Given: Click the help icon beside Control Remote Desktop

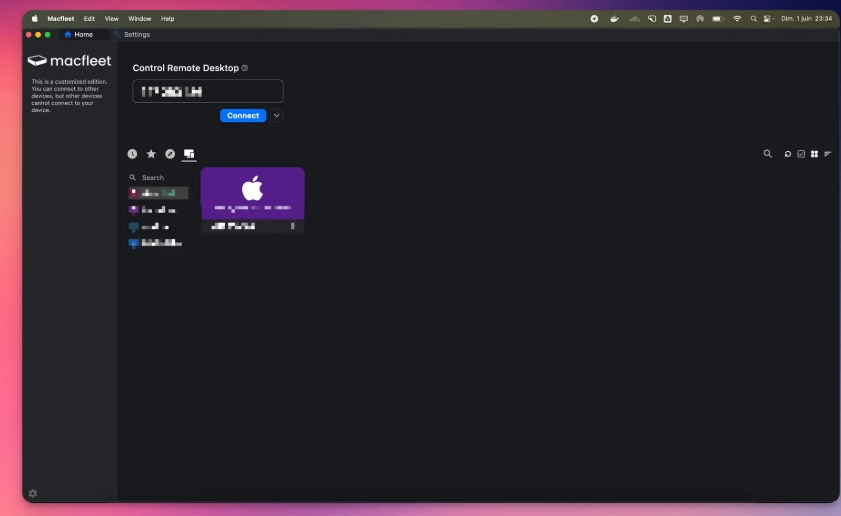Looking at the screenshot, I should click(x=245, y=68).
